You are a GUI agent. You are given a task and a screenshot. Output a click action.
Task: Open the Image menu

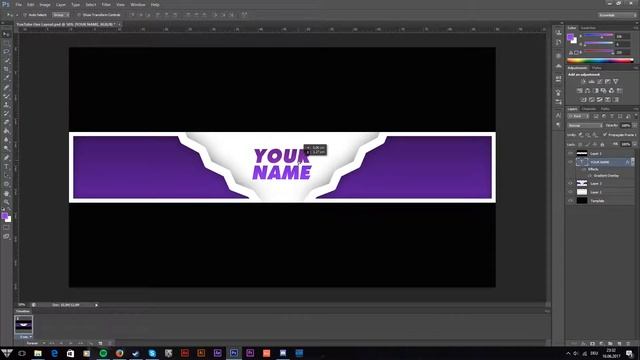(45, 4)
